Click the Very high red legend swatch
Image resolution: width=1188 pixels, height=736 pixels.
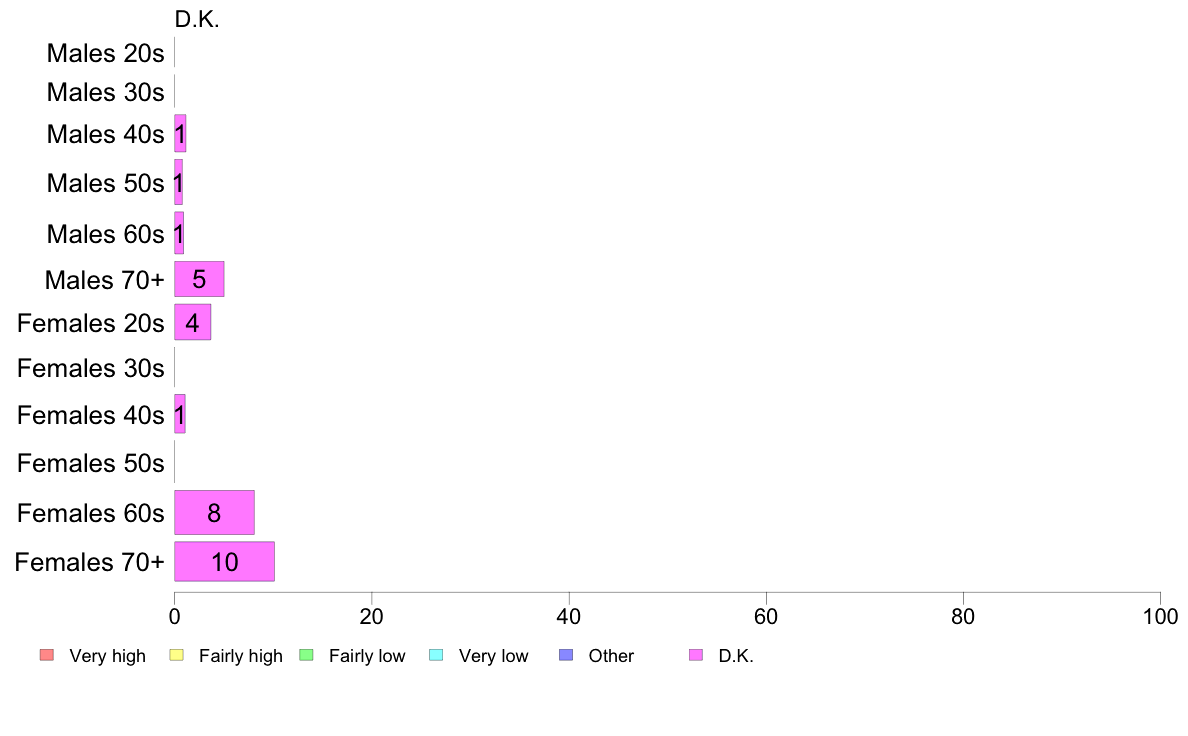pos(47,655)
